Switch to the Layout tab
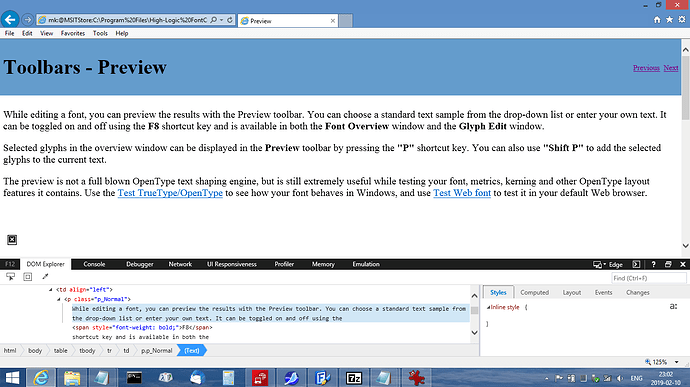The height and width of the screenshot is (387, 690). point(572,292)
